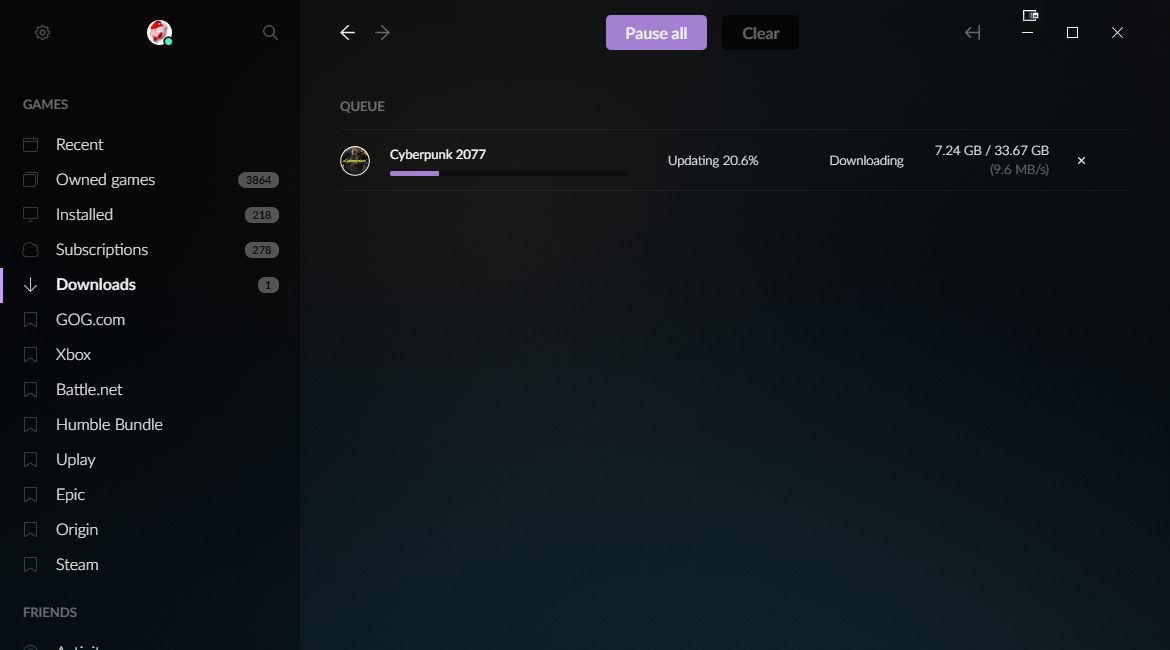Click the Humble Bundle bookmark icon
Image resolution: width=1170 pixels, height=650 pixels.
pyautogui.click(x=31, y=425)
